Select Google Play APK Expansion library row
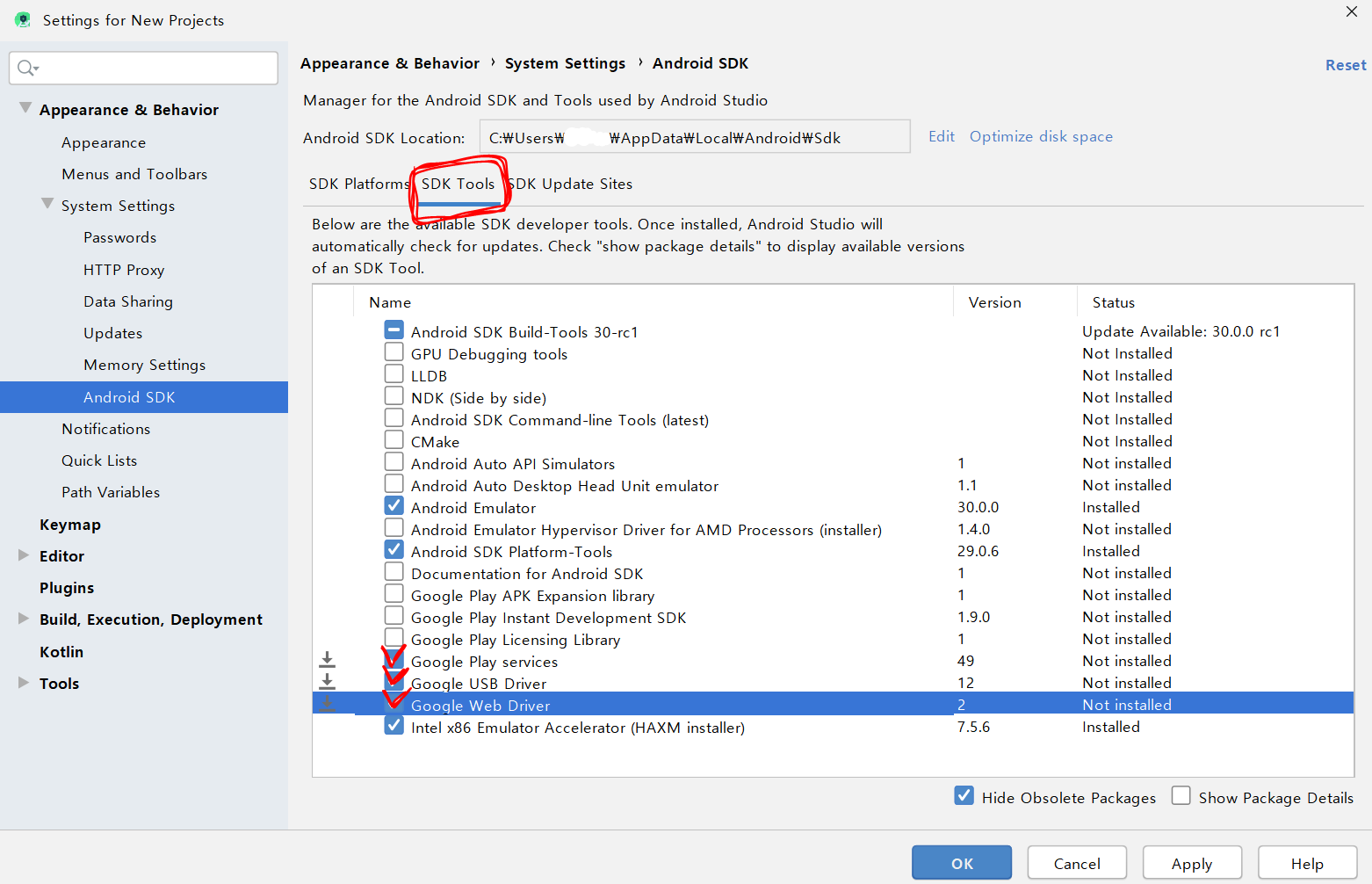1372x884 pixels. point(833,595)
